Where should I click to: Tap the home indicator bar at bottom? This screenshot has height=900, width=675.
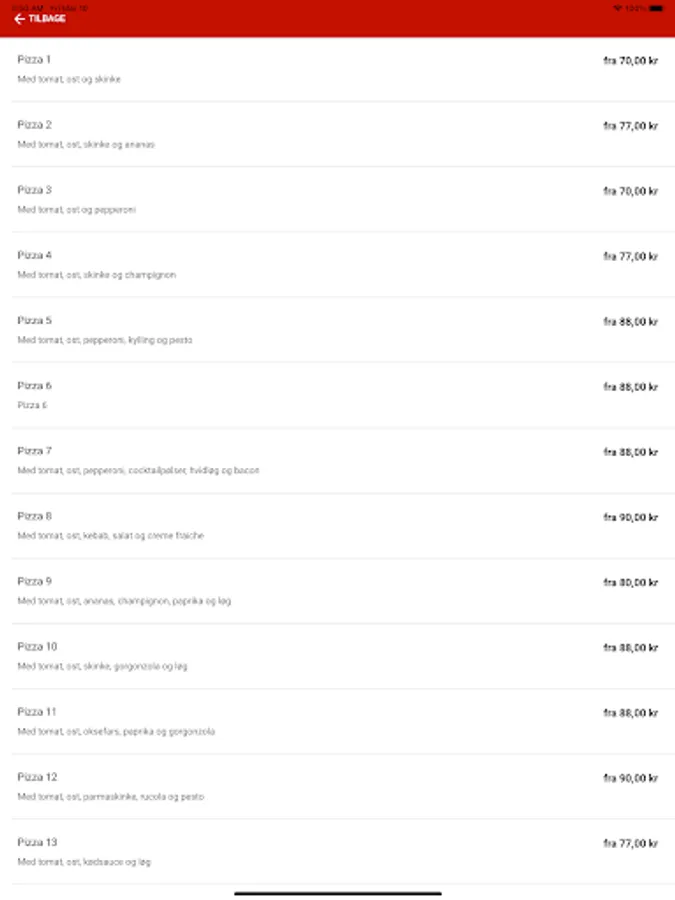[337, 893]
